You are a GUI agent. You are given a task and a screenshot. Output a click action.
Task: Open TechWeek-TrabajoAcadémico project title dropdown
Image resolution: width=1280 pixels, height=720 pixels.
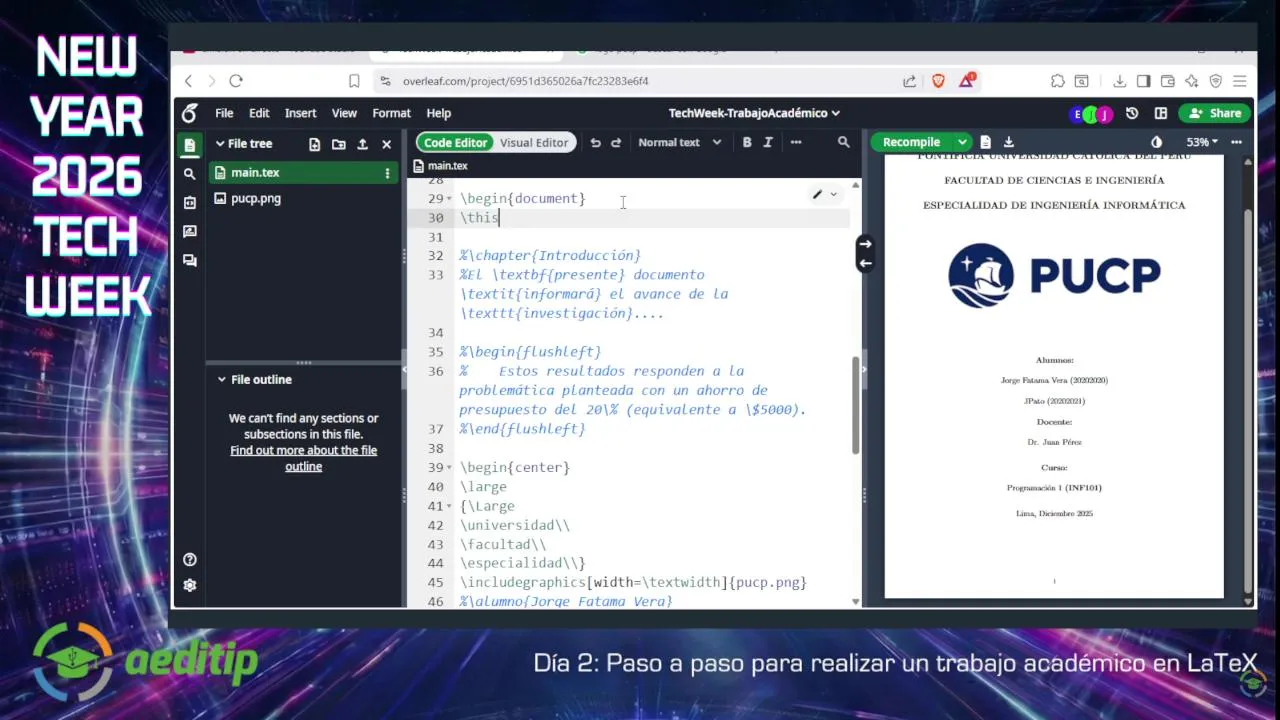[754, 113]
